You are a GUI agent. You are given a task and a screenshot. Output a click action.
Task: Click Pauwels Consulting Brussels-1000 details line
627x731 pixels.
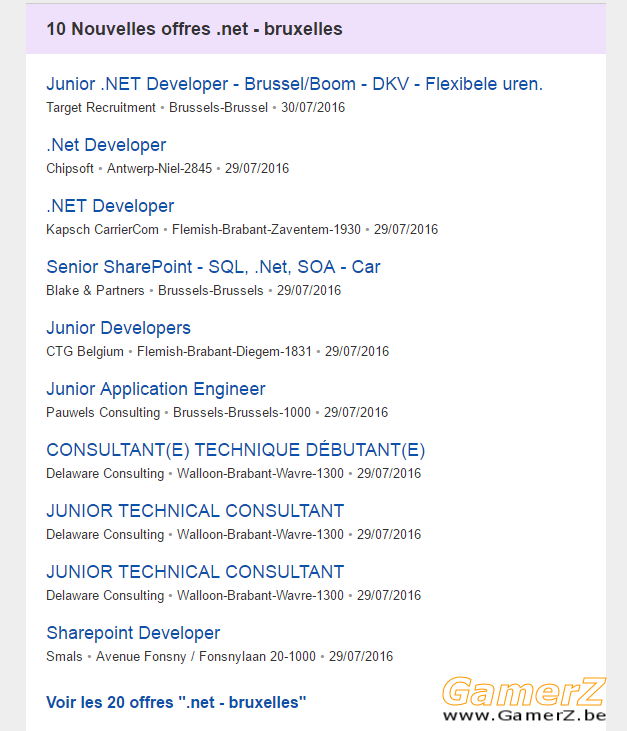[217, 413]
